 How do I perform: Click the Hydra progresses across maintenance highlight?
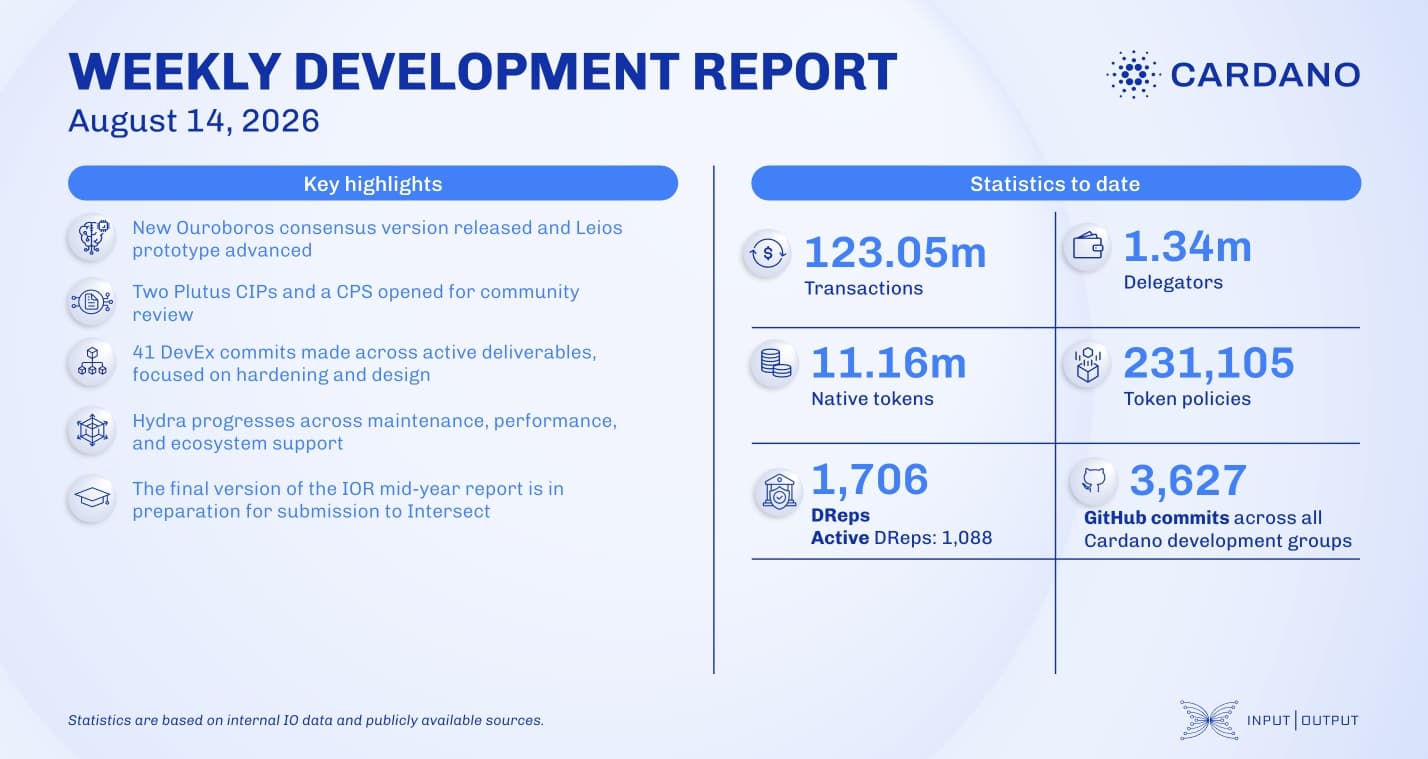tap(374, 432)
